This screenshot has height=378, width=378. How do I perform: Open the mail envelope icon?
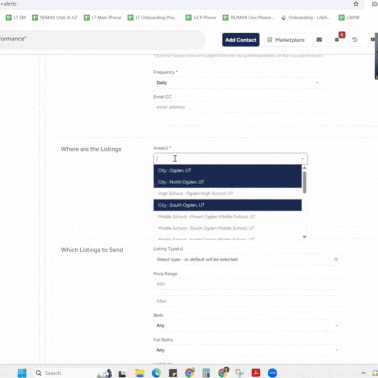[x=319, y=40]
